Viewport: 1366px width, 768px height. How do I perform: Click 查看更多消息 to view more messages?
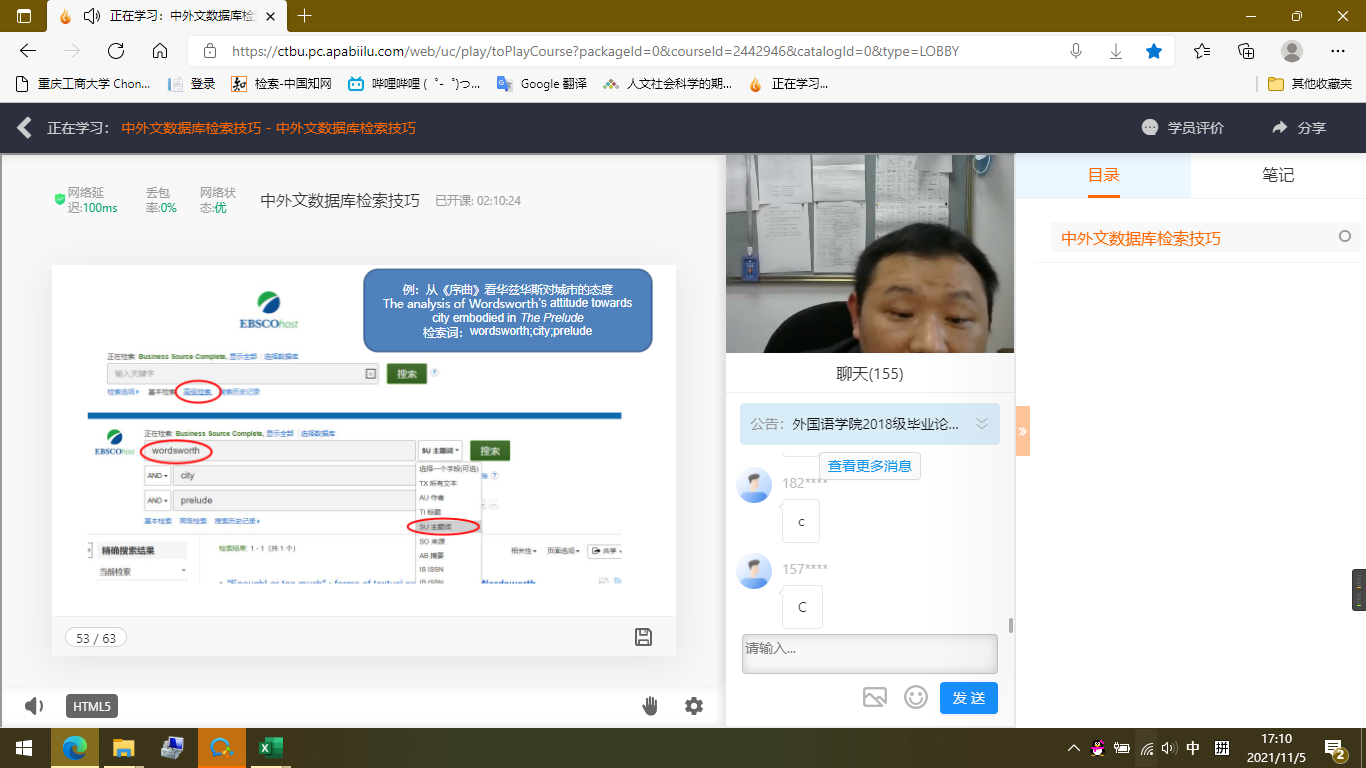tap(869, 466)
